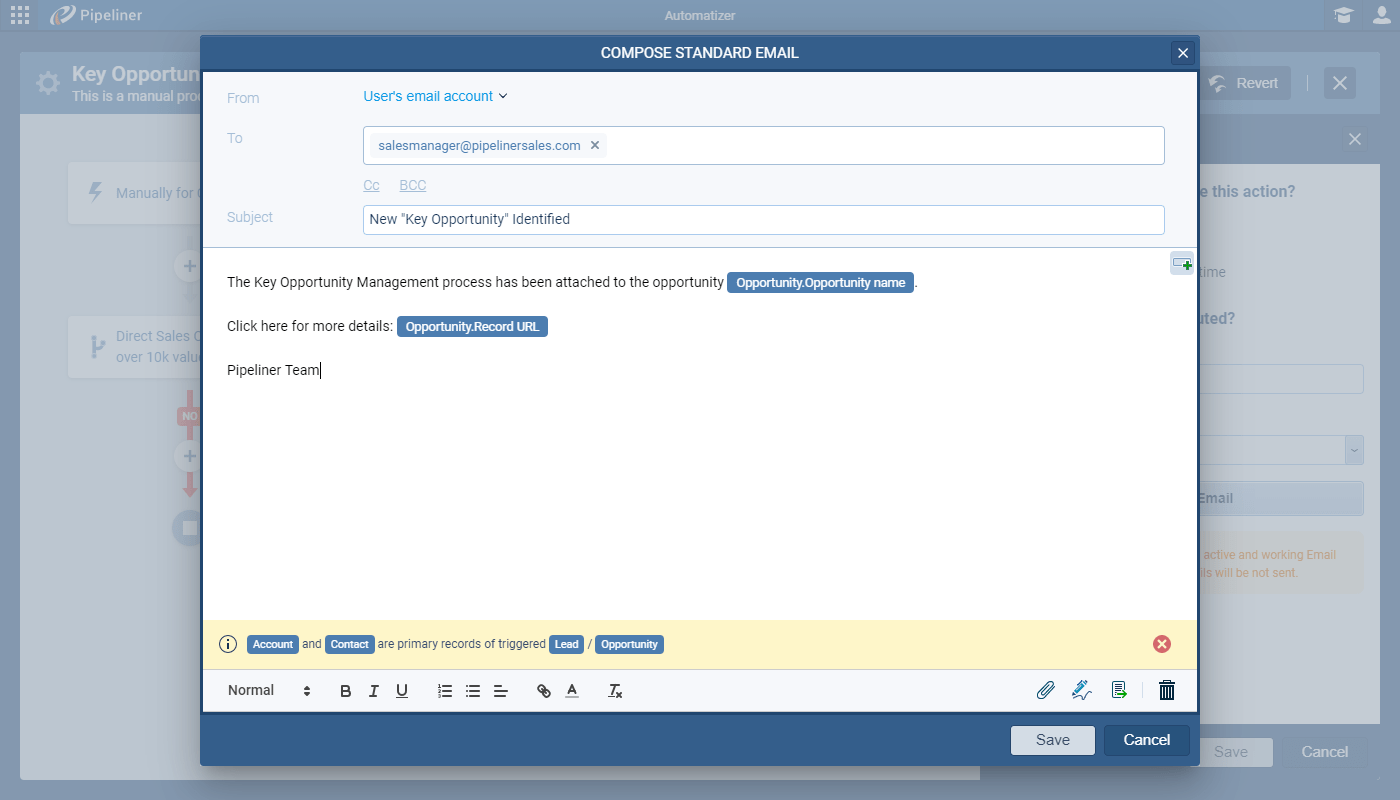The height and width of the screenshot is (800, 1400).
Task: Open the text alignment options
Action: (x=501, y=691)
